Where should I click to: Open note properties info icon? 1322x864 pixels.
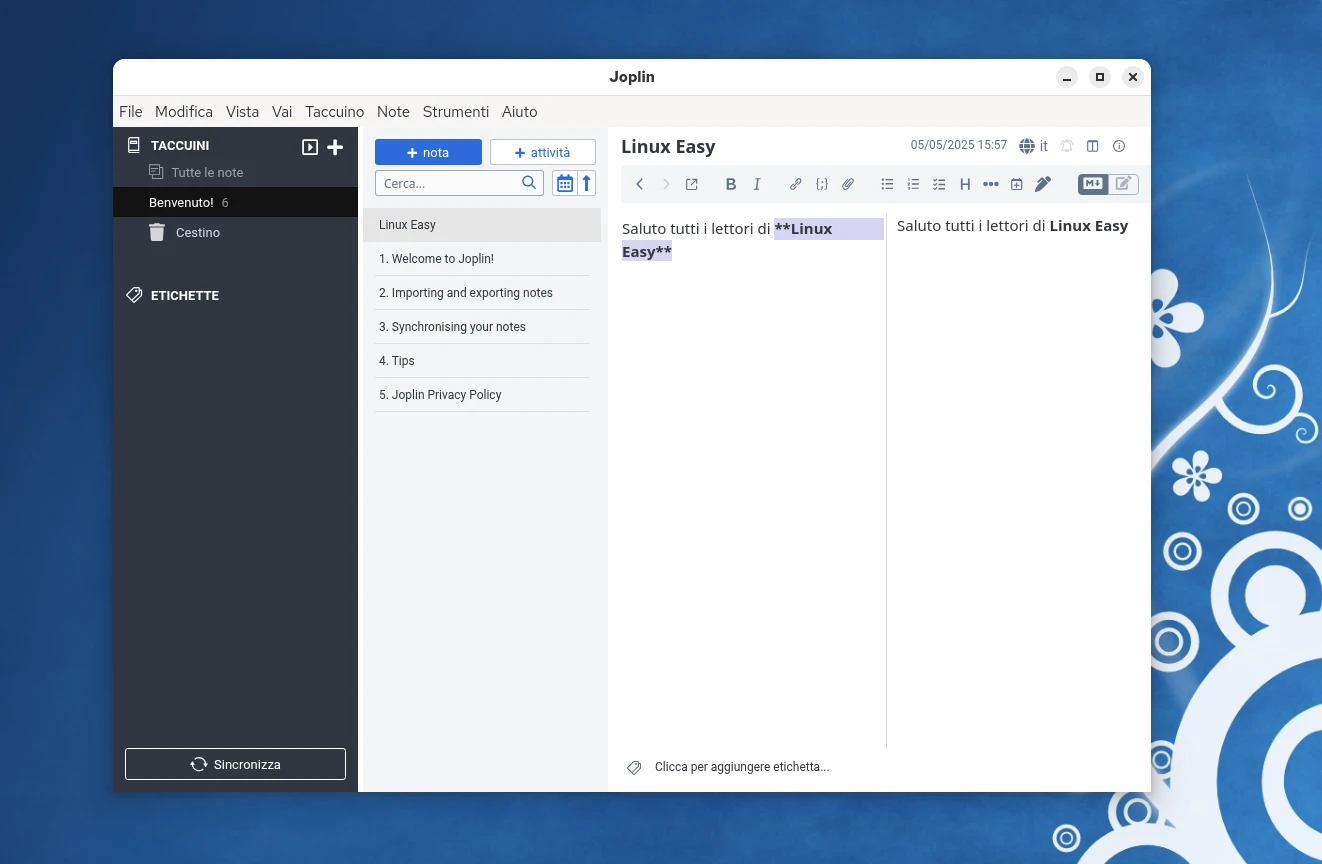[x=1119, y=146]
